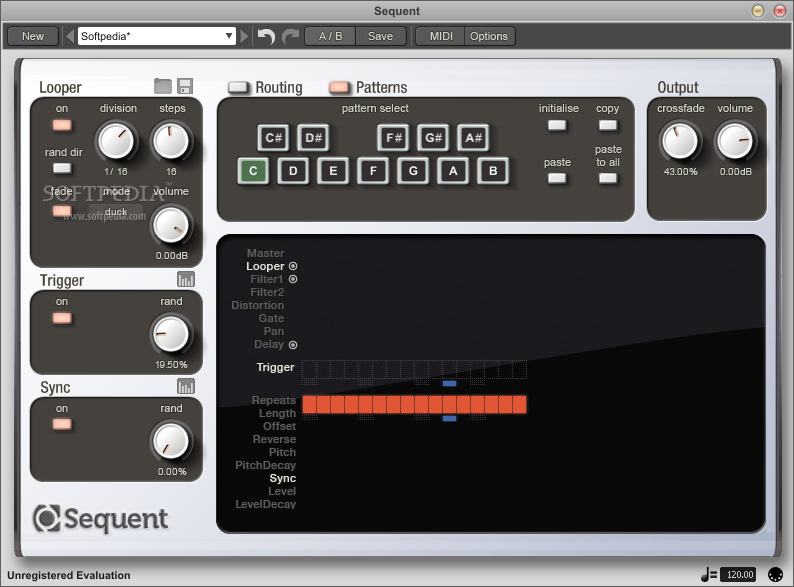Toggle Trigger on switch

(62, 318)
